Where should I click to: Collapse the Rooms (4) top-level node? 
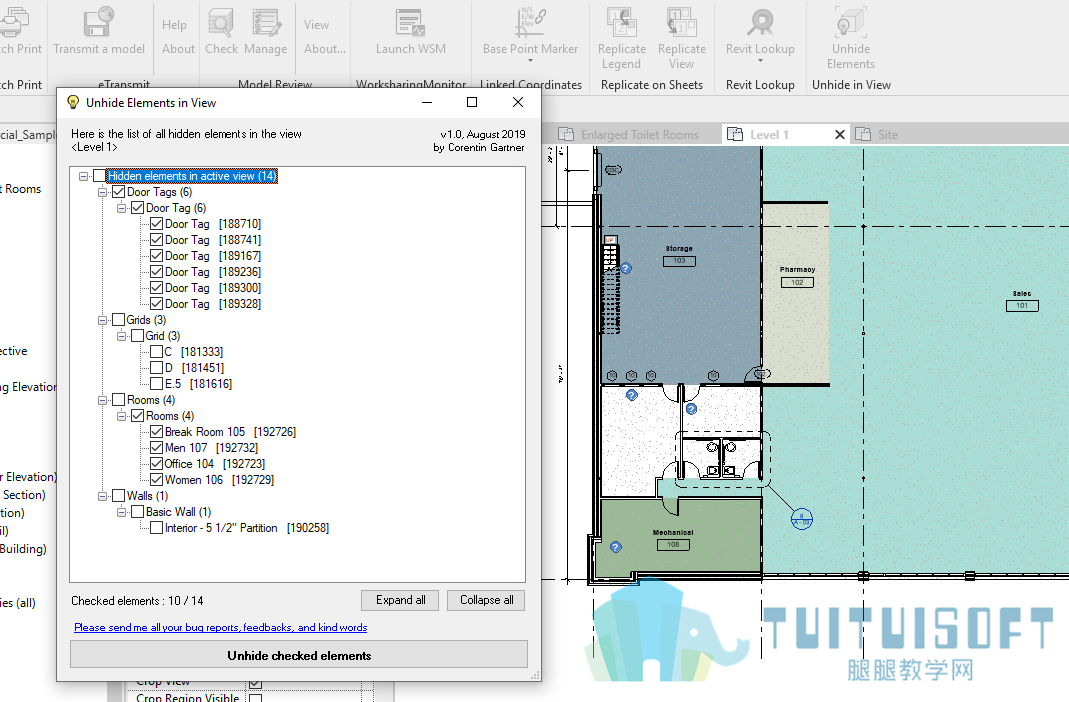click(x=102, y=400)
